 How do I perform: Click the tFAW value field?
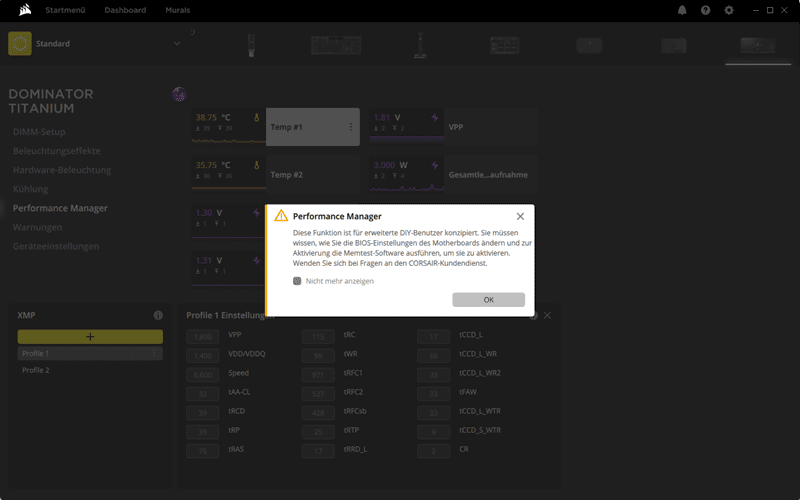(x=433, y=394)
